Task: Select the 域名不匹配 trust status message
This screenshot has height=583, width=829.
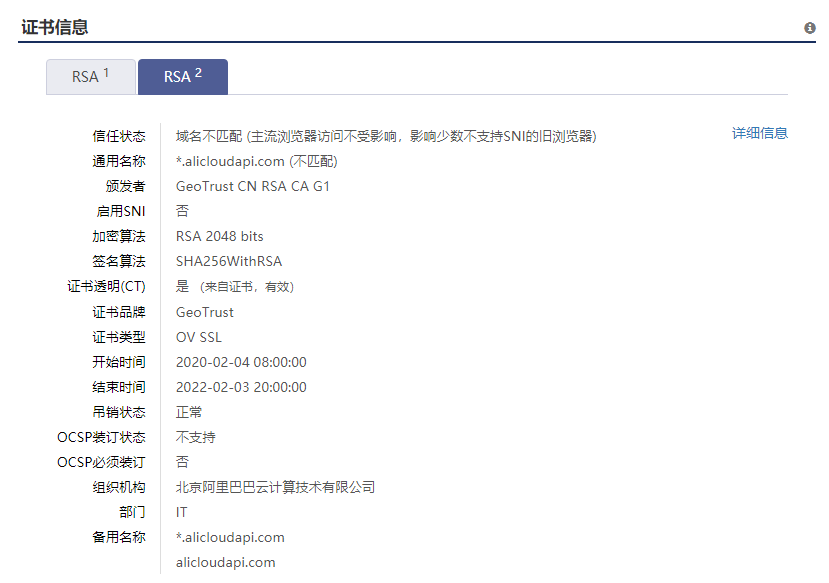Action: pos(386,136)
